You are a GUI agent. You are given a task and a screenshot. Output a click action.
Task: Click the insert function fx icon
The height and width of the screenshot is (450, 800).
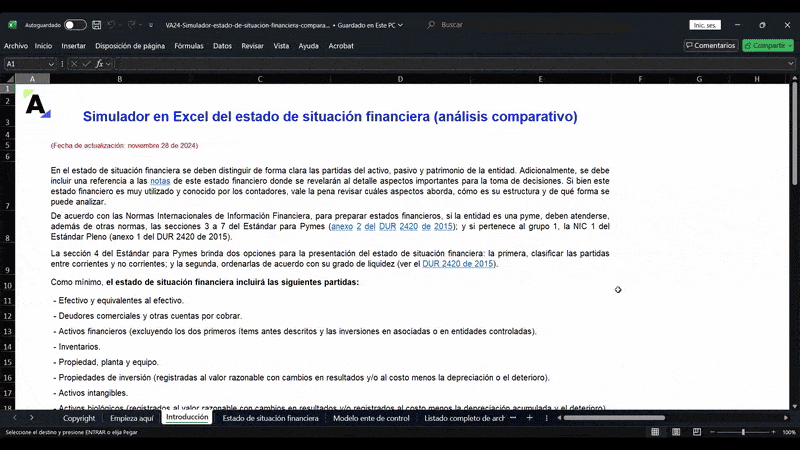click(x=99, y=63)
